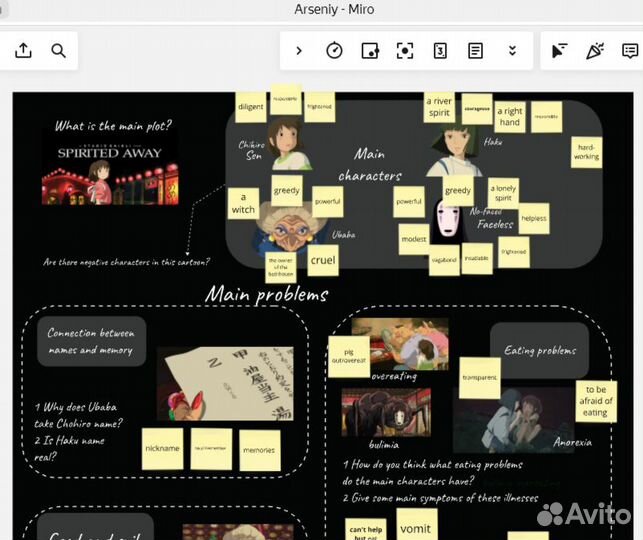Open the comments panel icon
Viewport: 643px width, 540px height.
[x=629, y=51]
